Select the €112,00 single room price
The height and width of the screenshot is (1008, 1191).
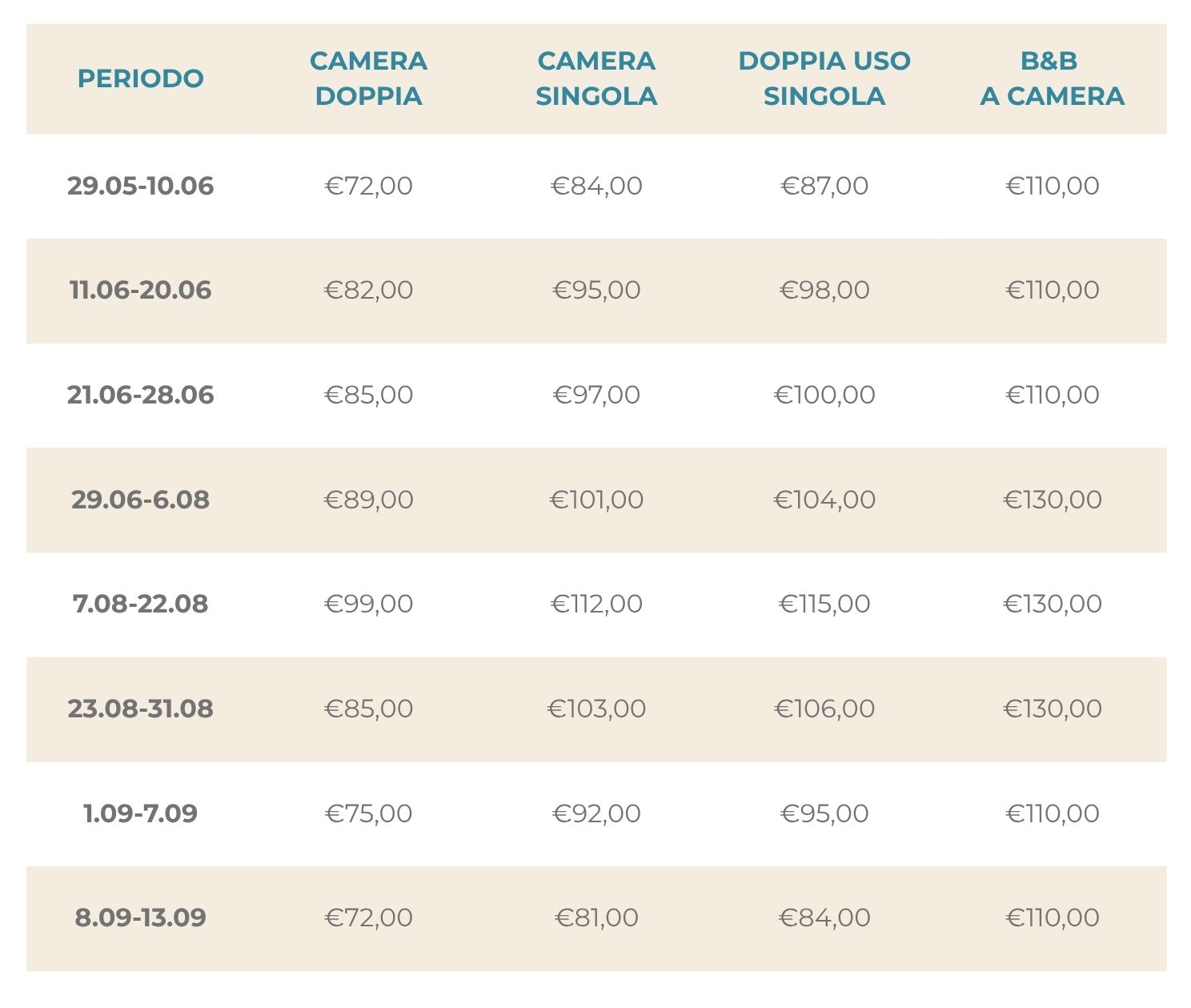[596, 604]
